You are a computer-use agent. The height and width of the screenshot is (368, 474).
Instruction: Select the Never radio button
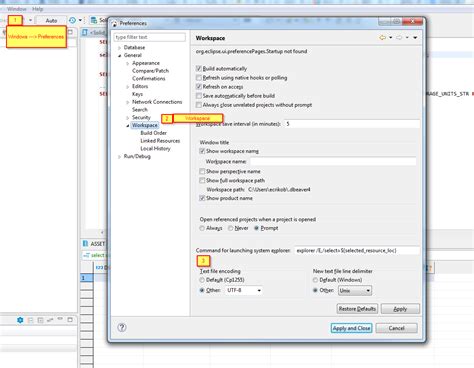(x=231, y=228)
